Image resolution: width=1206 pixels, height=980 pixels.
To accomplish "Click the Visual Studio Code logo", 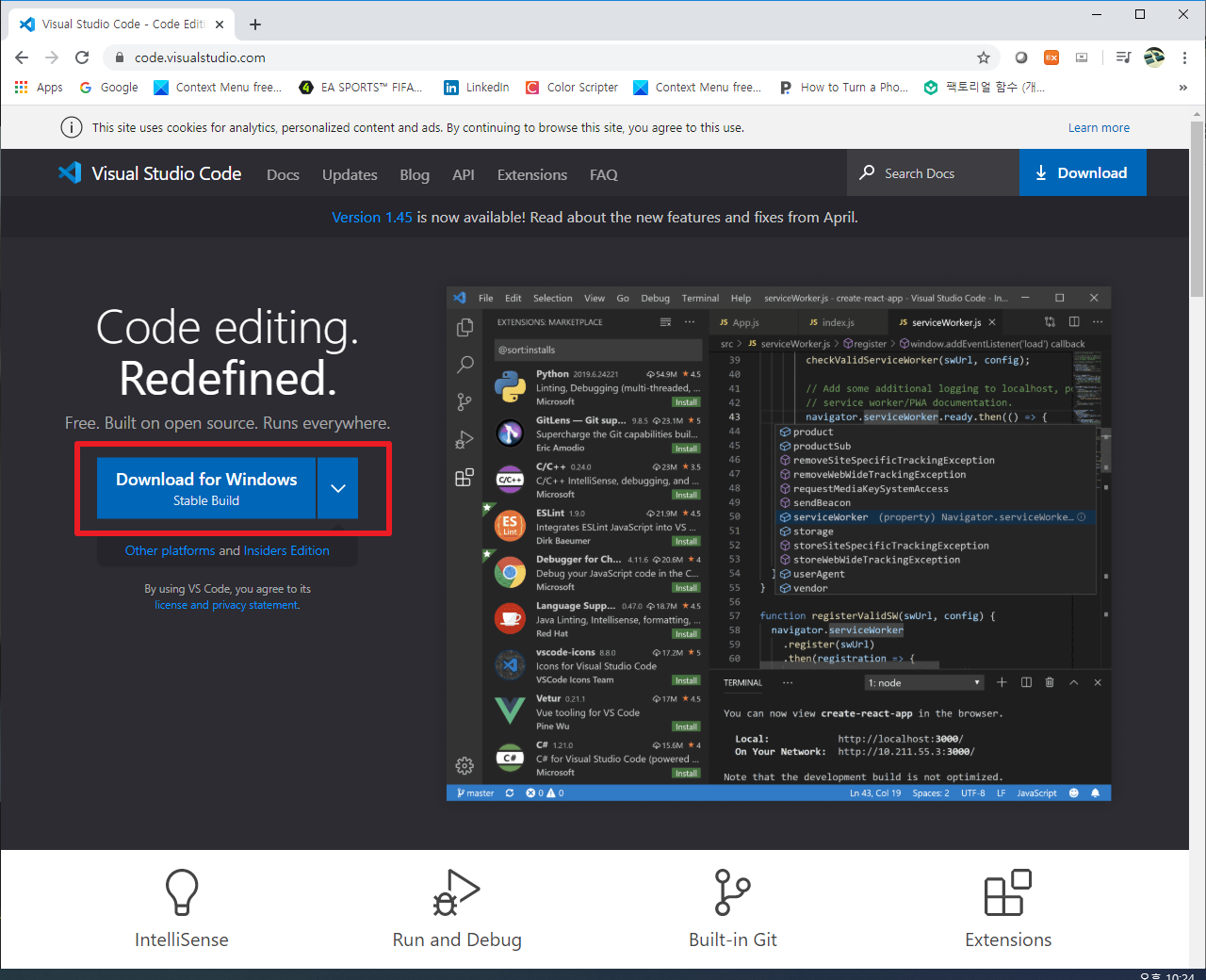I will [x=149, y=173].
